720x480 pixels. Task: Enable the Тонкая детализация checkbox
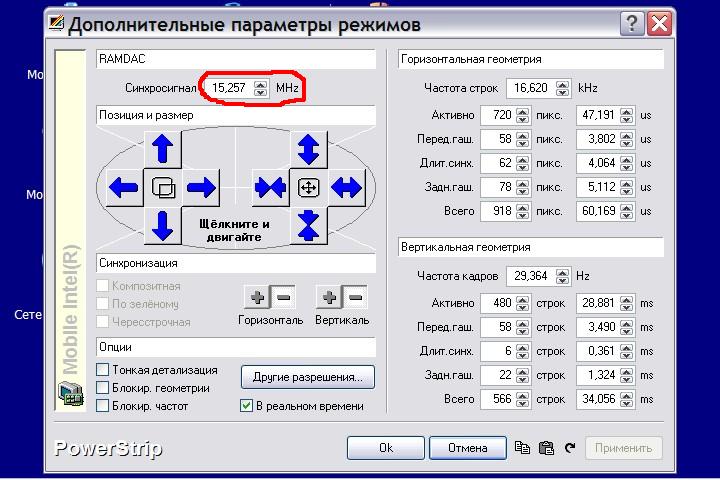click(x=103, y=370)
